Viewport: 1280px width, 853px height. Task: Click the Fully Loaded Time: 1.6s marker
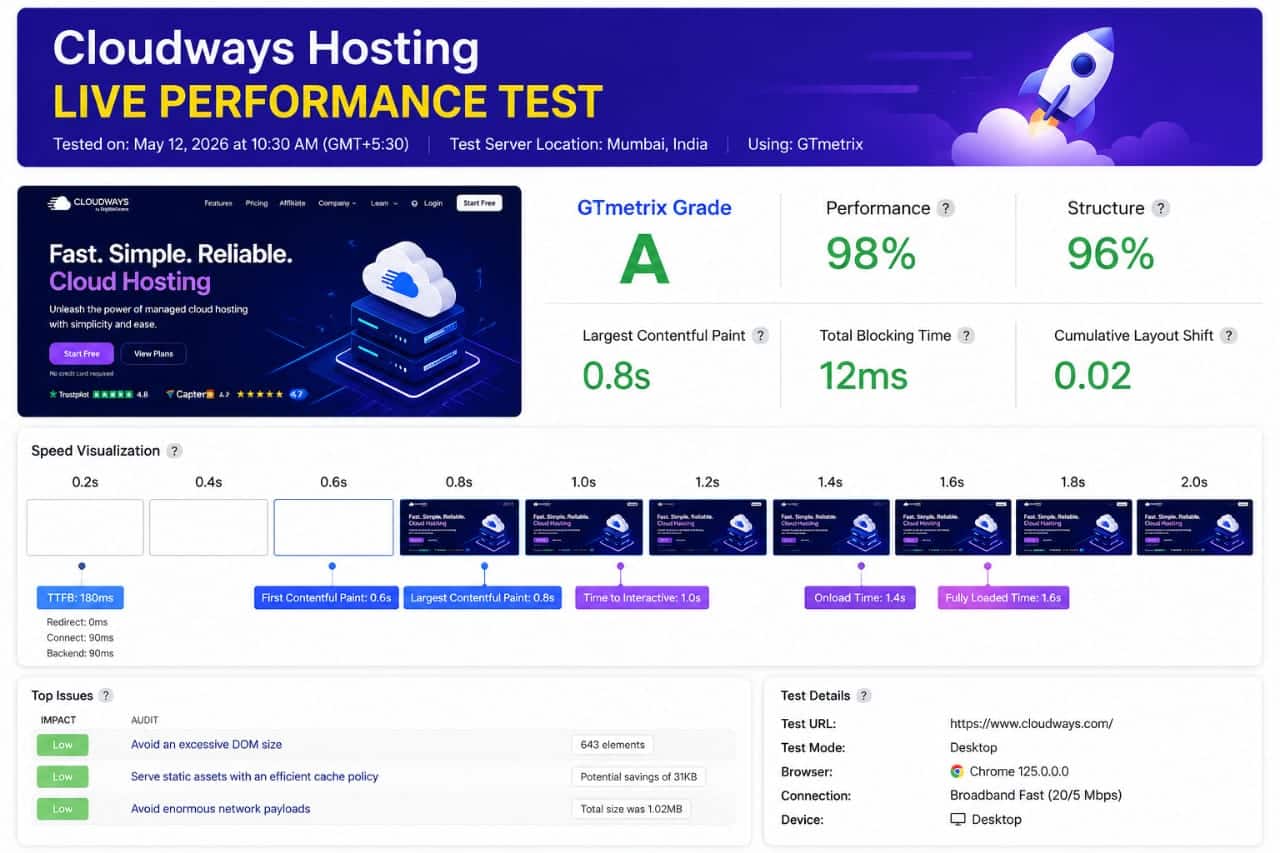click(x=1003, y=598)
